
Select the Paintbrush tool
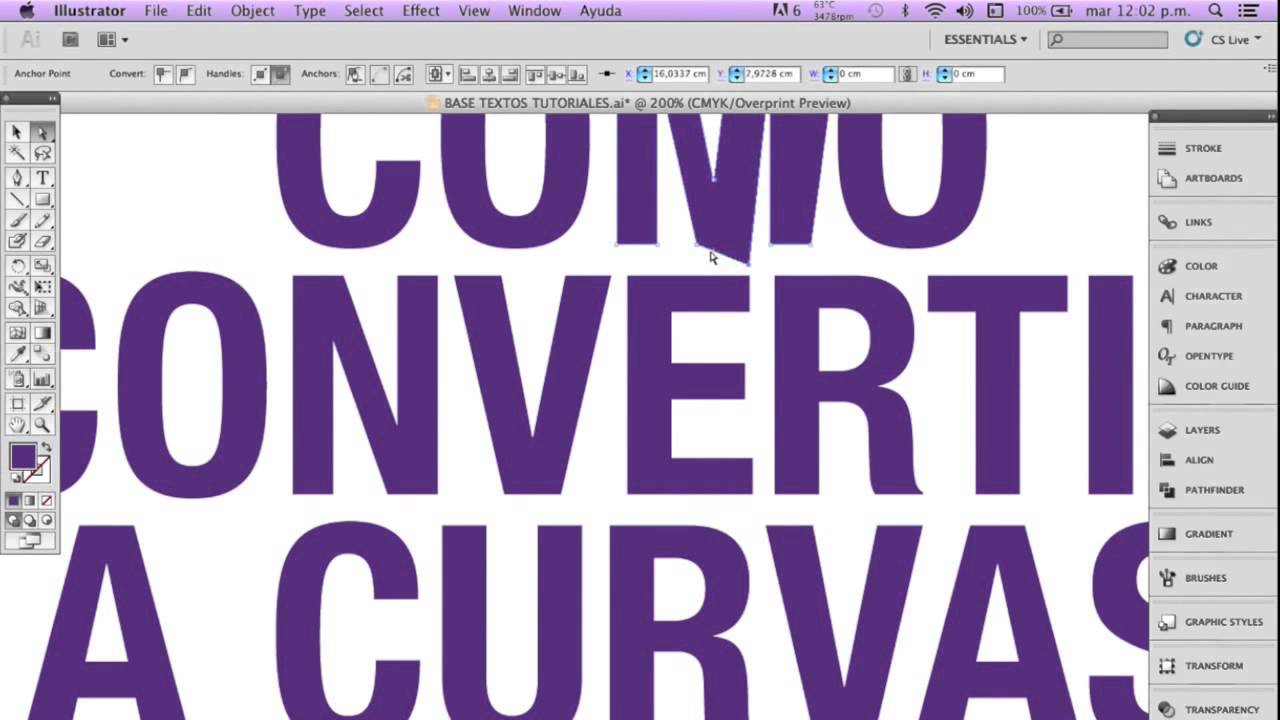(17, 220)
